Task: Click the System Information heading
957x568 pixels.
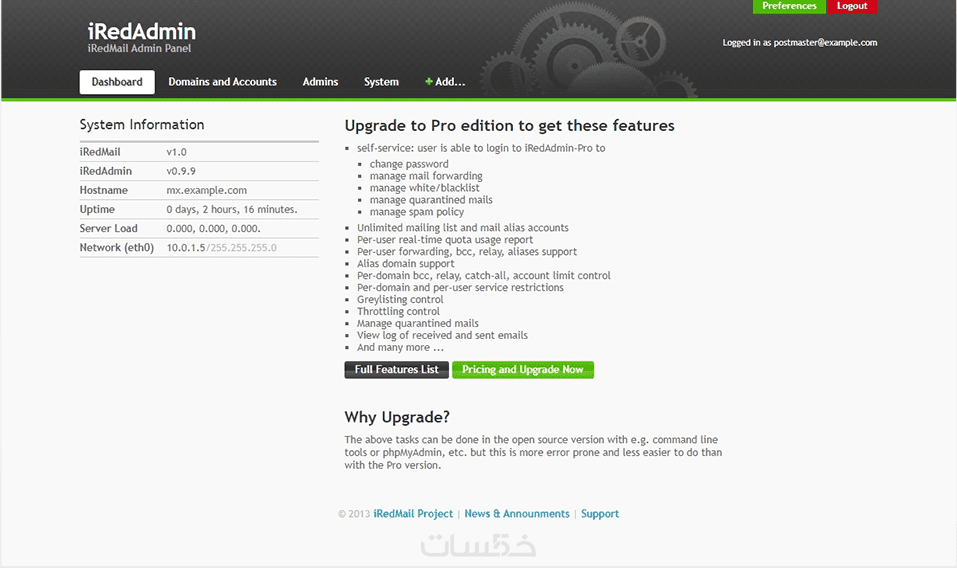Action: (142, 124)
